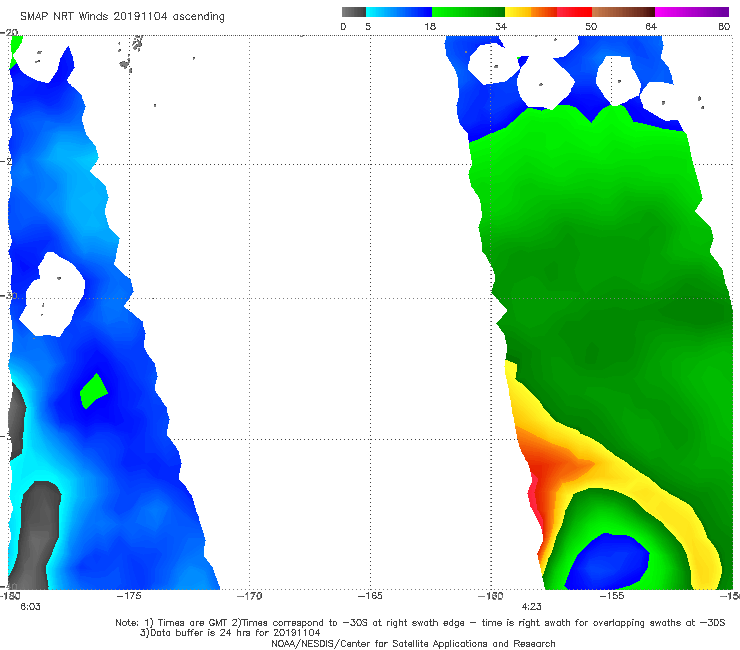Image resolution: width=740 pixels, height=650 pixels.
Task: Click the '34' color scale label
Action: (x=501, y=26)
